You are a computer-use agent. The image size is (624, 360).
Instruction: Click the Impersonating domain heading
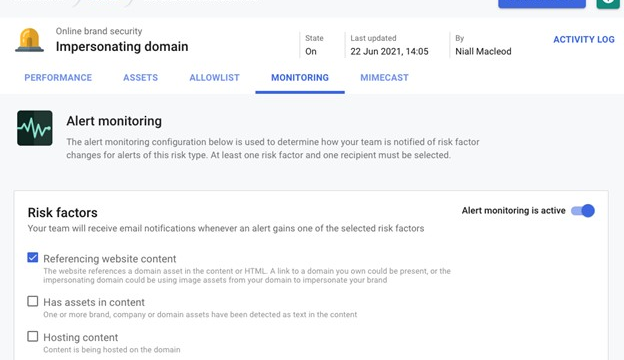122,47
